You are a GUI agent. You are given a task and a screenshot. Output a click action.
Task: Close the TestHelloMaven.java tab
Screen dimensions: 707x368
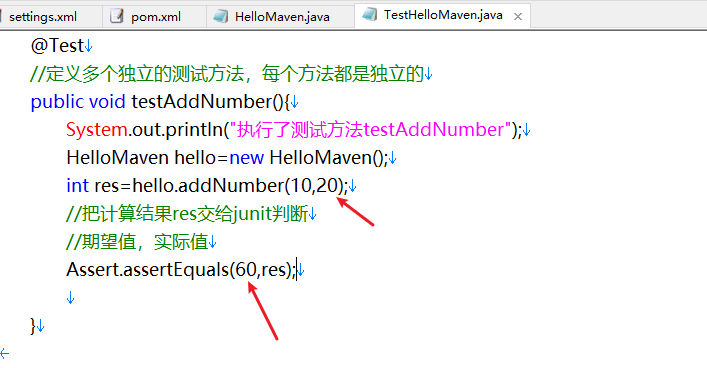518,17
